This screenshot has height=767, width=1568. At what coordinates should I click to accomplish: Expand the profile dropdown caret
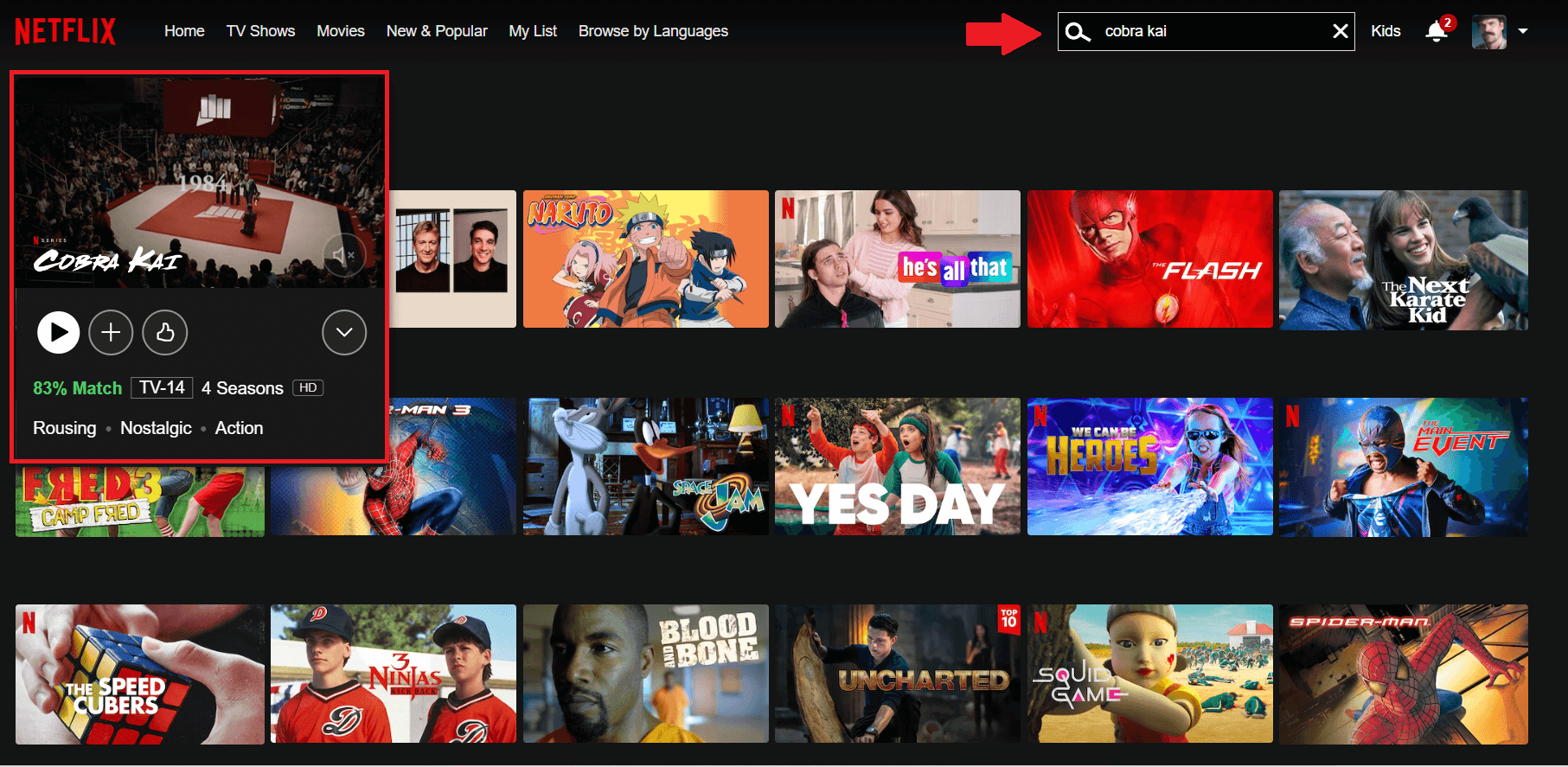coord(1523,31)
